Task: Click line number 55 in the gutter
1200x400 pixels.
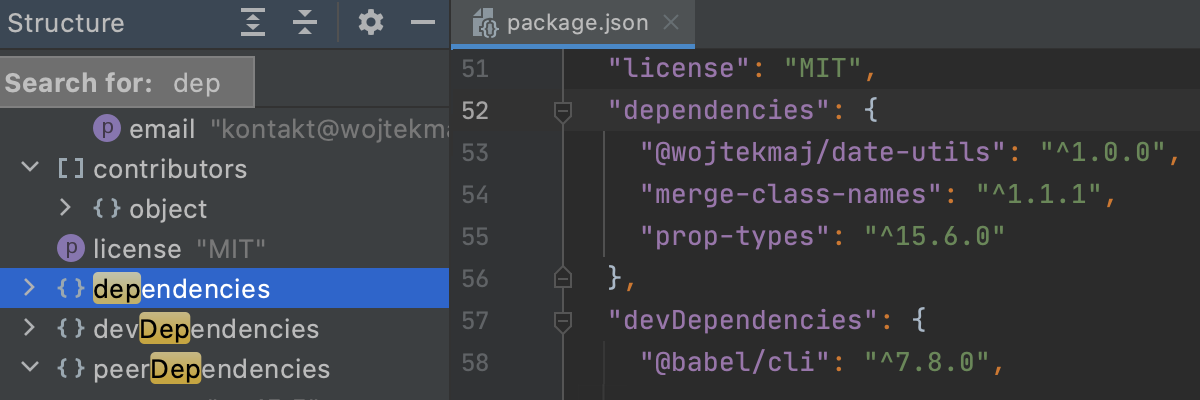Action: tap(476, 236)
